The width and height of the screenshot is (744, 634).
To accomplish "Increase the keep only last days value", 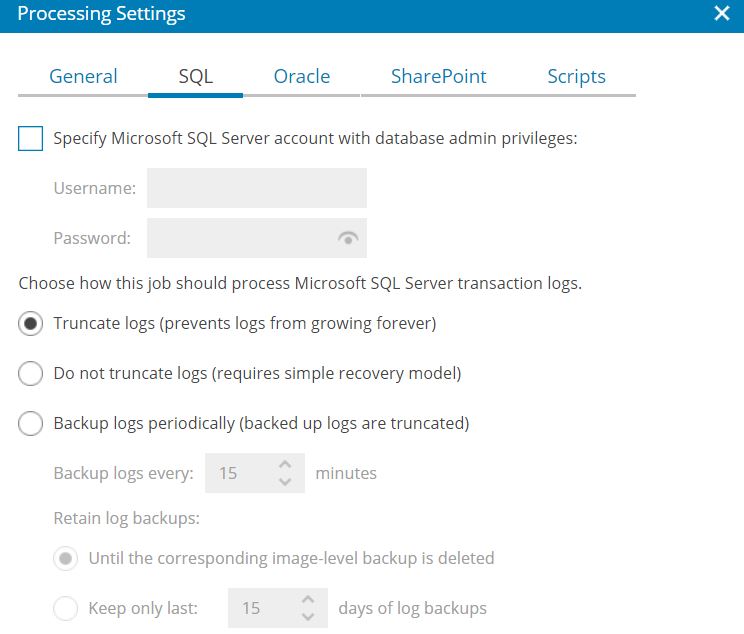I will 308,599.
